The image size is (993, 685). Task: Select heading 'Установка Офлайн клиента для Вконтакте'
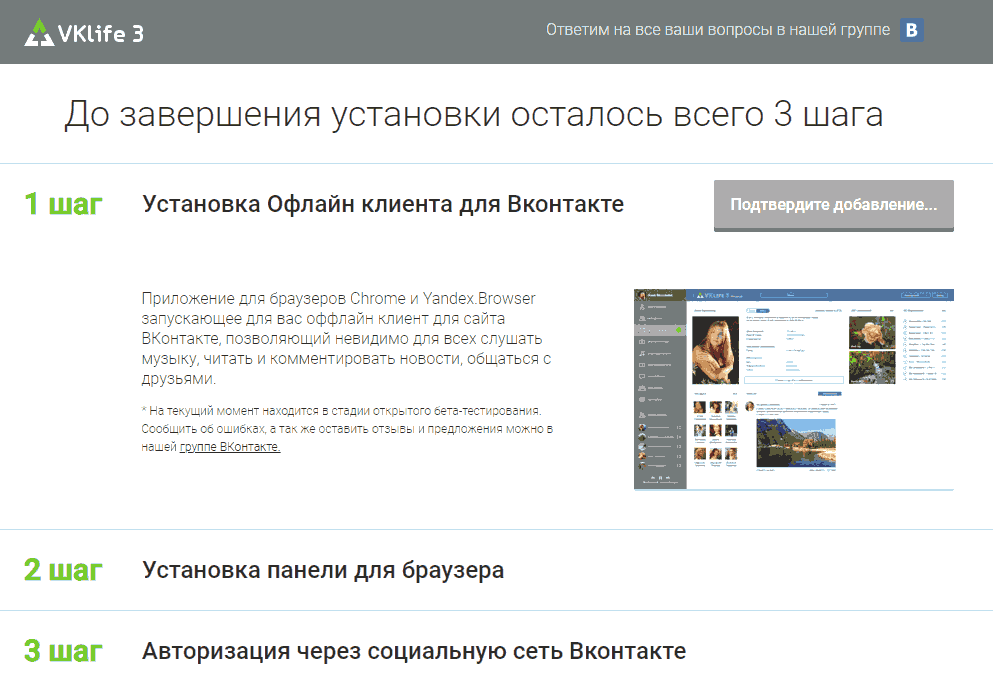[383, 204]
